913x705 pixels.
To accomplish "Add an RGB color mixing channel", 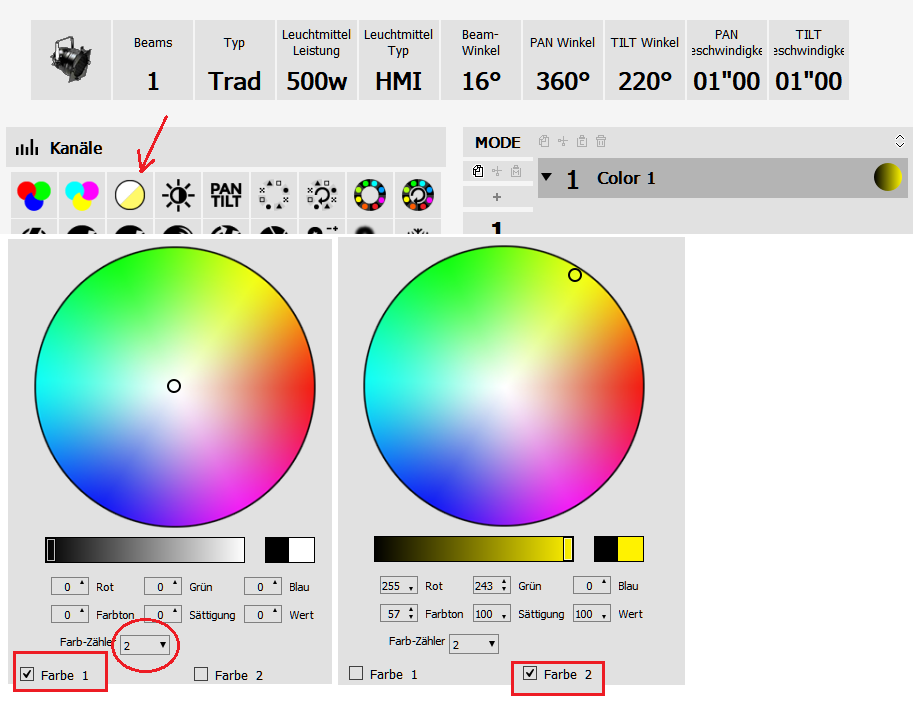I will point(34,195).
